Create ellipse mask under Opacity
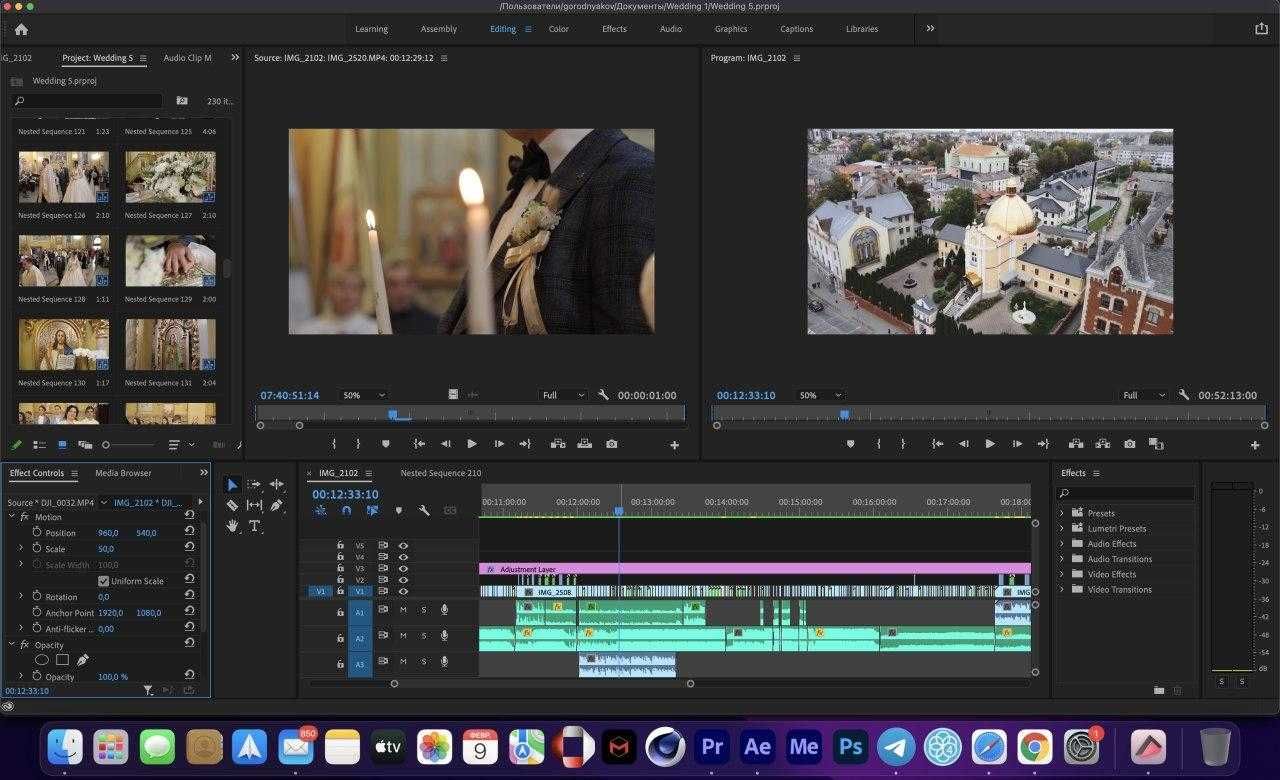The width and height of the screenshot is (1280, 780). [42, 660]
